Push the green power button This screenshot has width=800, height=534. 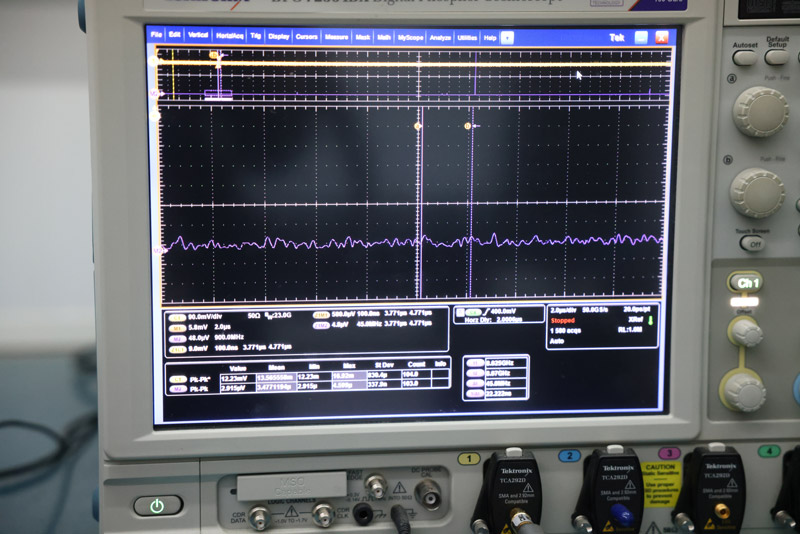tap(157, 506)
